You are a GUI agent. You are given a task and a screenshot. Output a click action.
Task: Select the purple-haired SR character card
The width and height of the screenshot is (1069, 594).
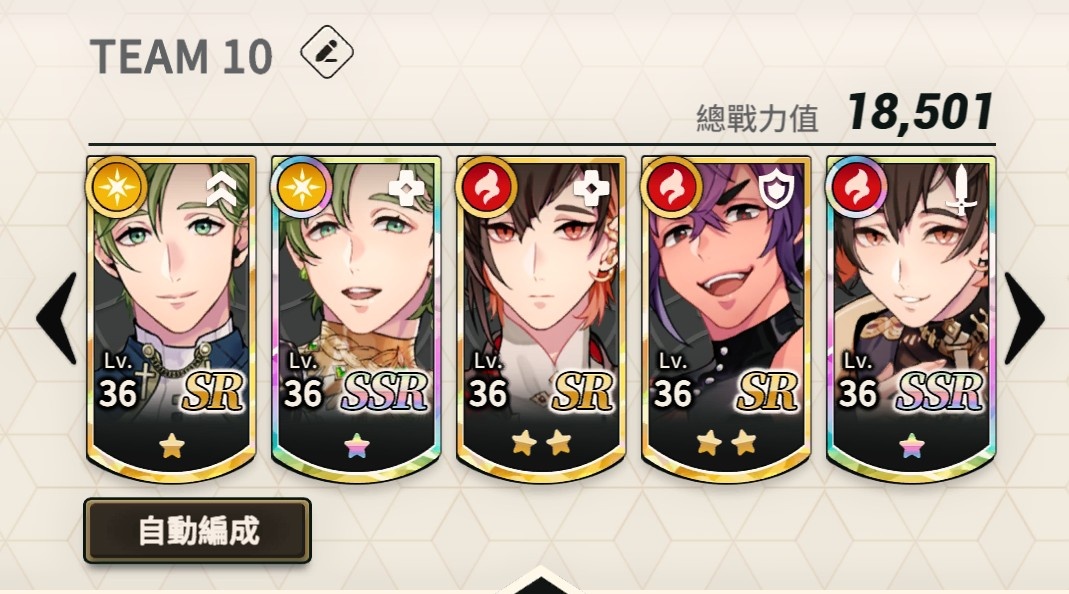point(726,319)
